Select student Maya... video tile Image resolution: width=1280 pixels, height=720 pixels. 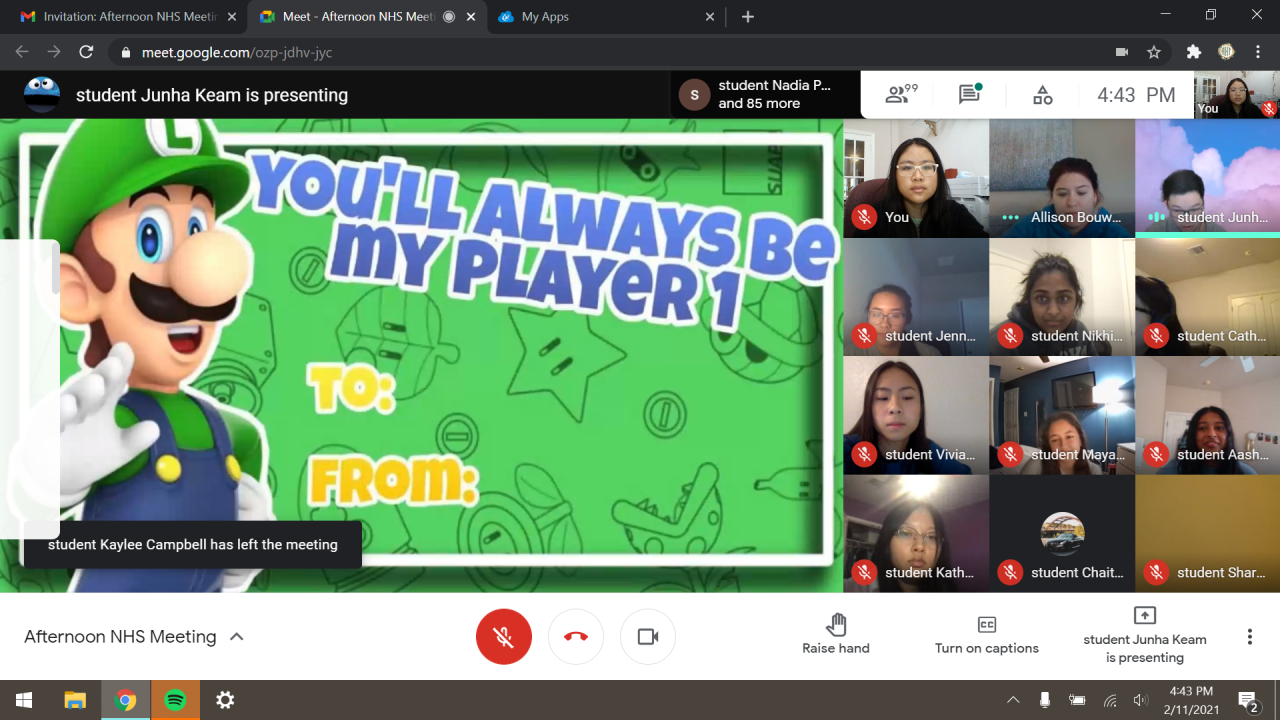pyautogui.click(x=1062, y=415)
